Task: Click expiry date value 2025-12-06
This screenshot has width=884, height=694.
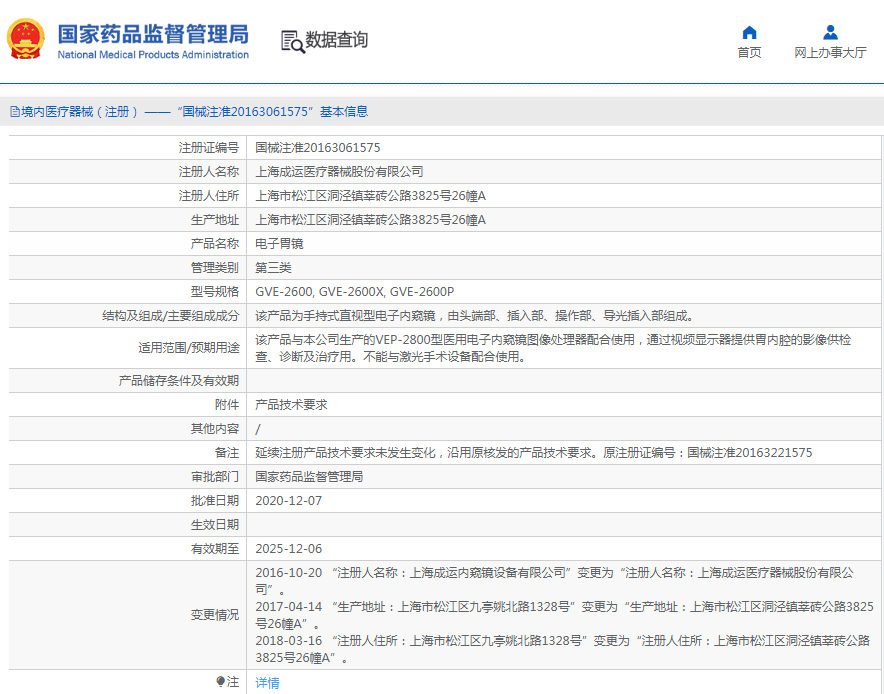Action: click(289, 549)
